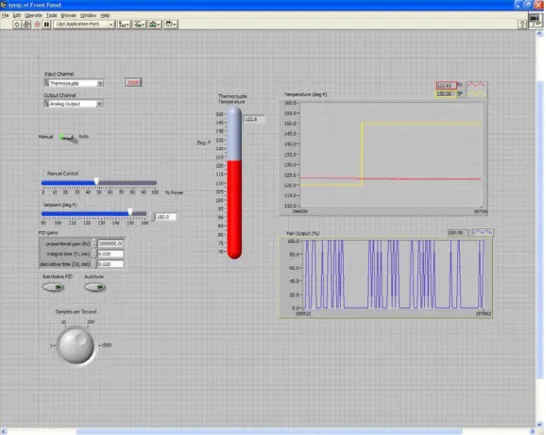Click the red STOP button
This screenshot has height=435, width=546.
coord(133,83)
